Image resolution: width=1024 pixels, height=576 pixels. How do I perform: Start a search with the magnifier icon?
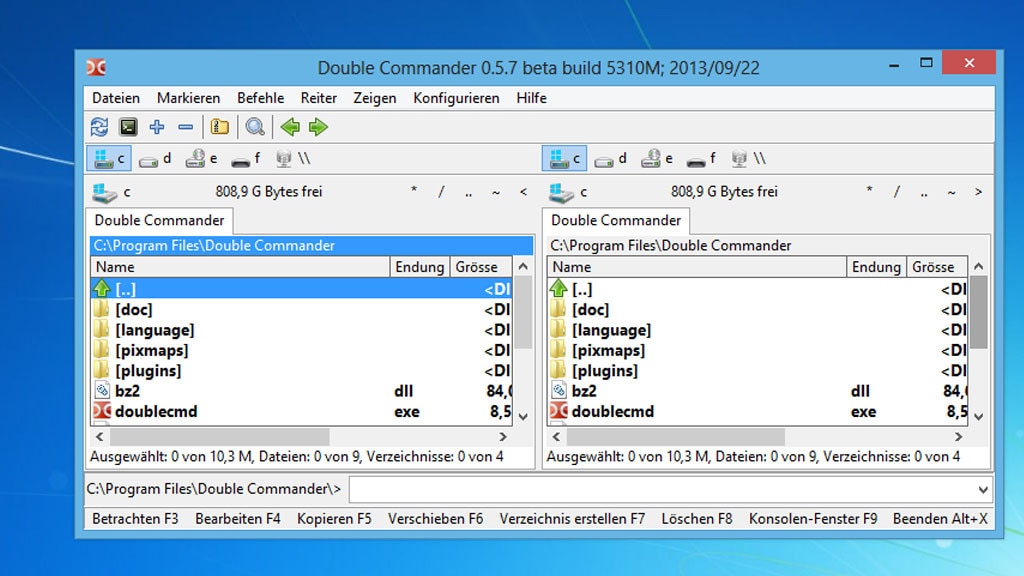[254, 127]
